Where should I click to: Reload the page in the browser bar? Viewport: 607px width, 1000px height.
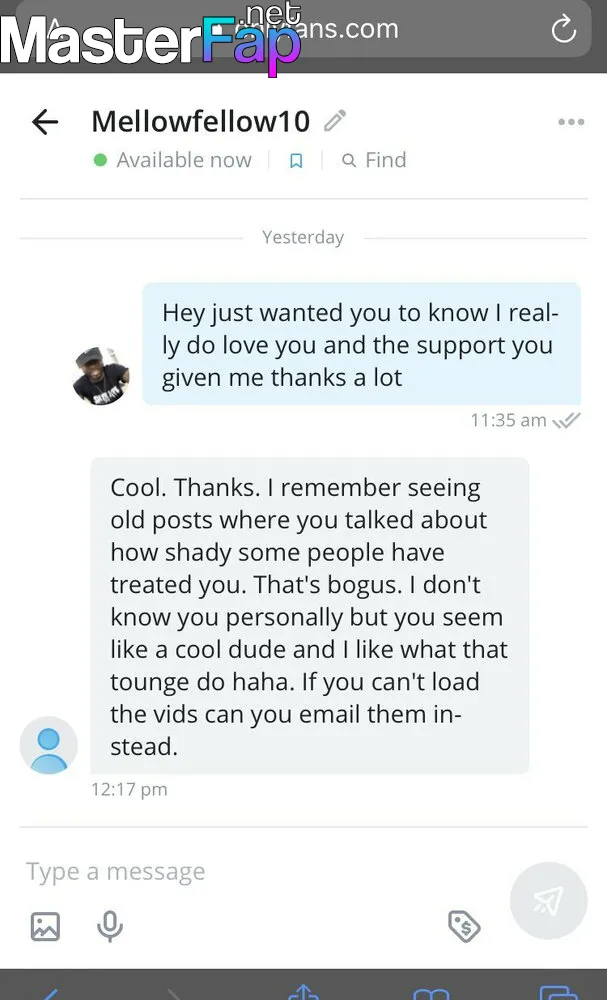[x=564, y=30]
